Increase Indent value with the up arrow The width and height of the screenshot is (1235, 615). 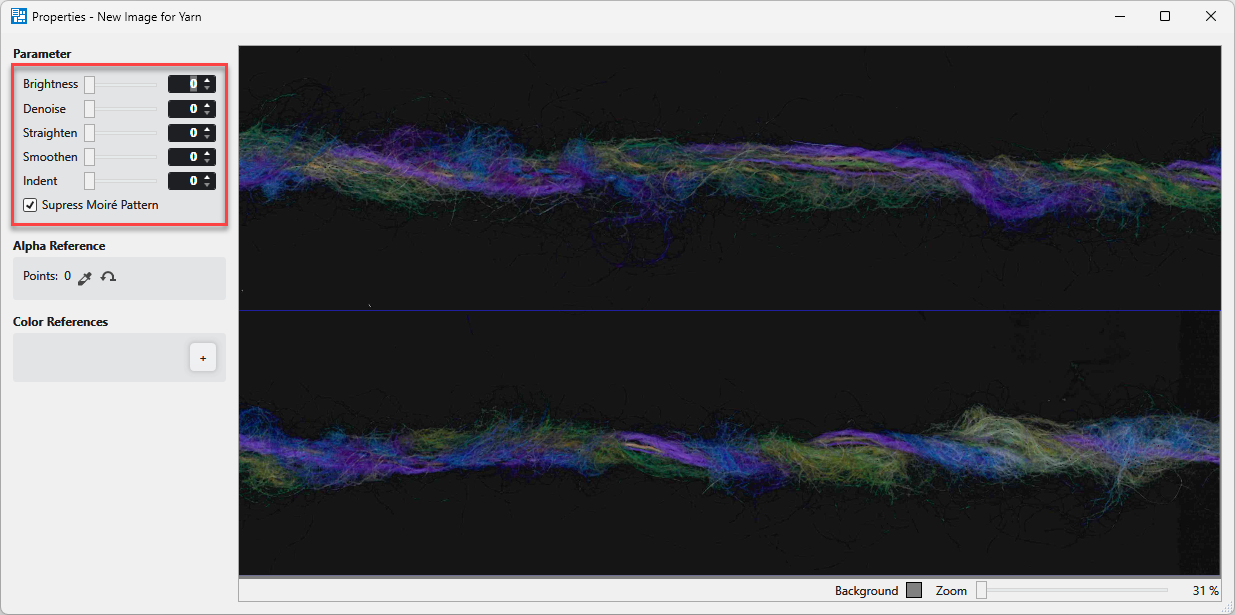pos(207,177)
